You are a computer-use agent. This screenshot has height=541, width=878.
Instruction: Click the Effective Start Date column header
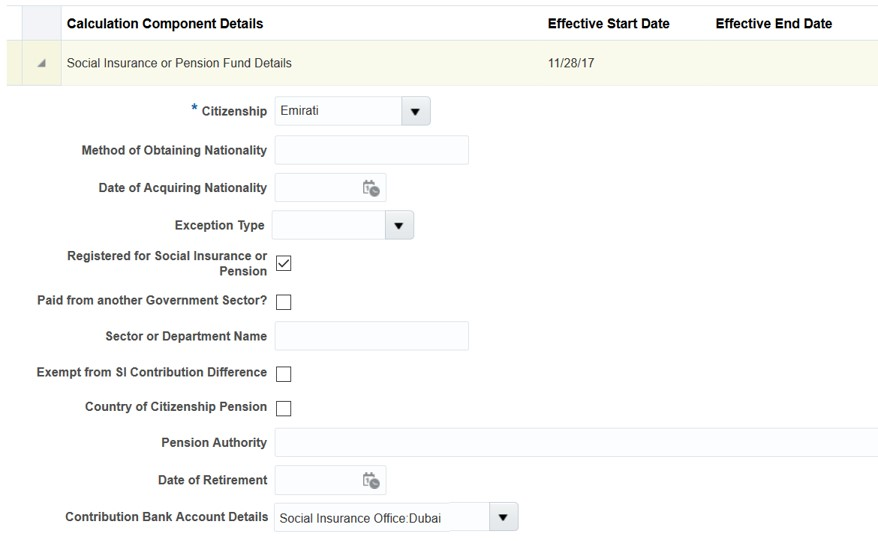click(608, 23)
